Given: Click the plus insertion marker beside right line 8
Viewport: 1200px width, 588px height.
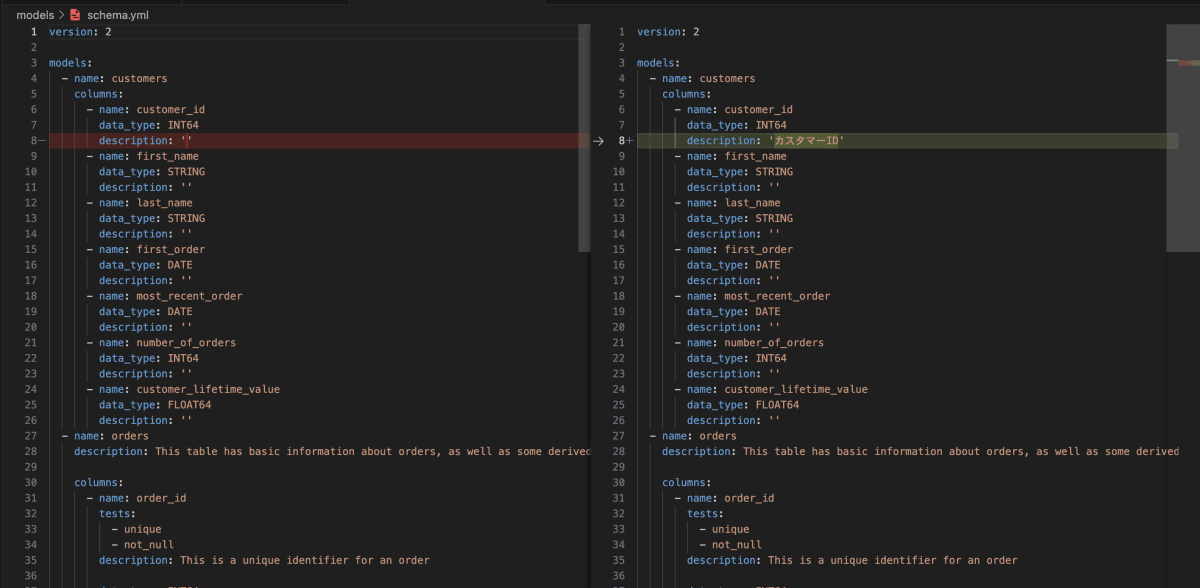Looking at the screenshot, I should click(630, 141).
